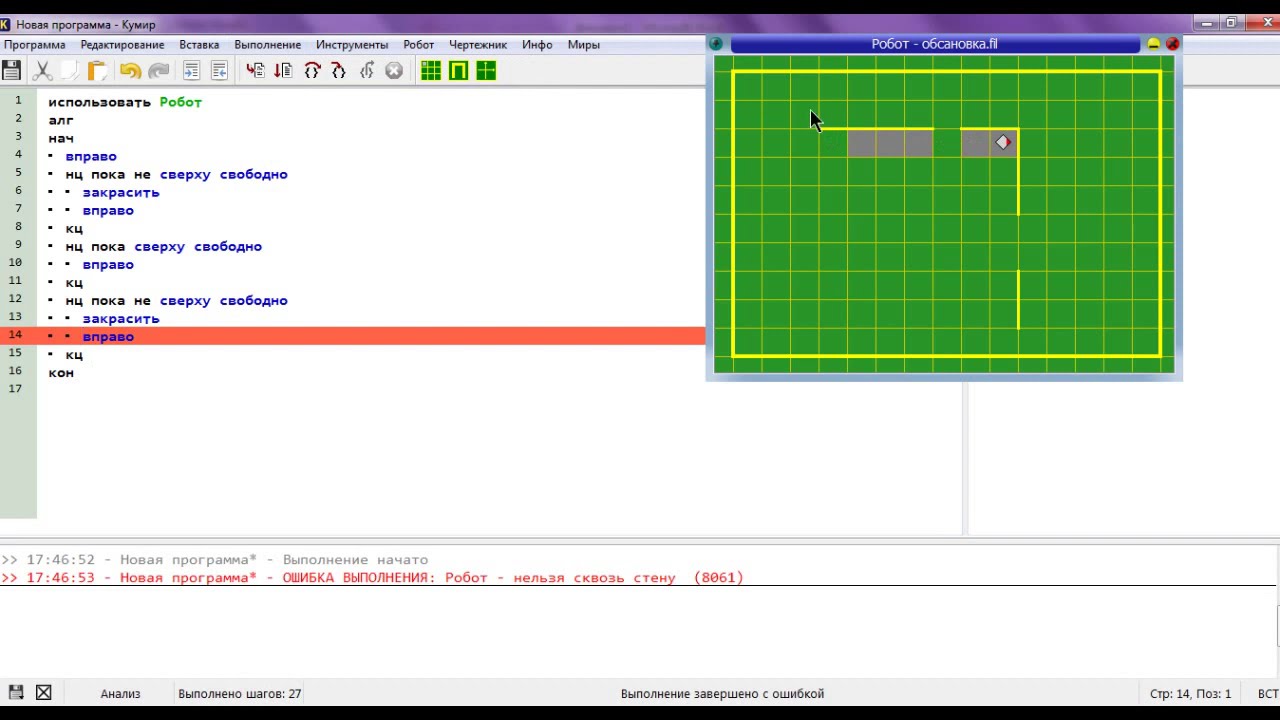
Task: Click 'Выполнение завершено с ошибкой' status text
Action: click(722, 693)
